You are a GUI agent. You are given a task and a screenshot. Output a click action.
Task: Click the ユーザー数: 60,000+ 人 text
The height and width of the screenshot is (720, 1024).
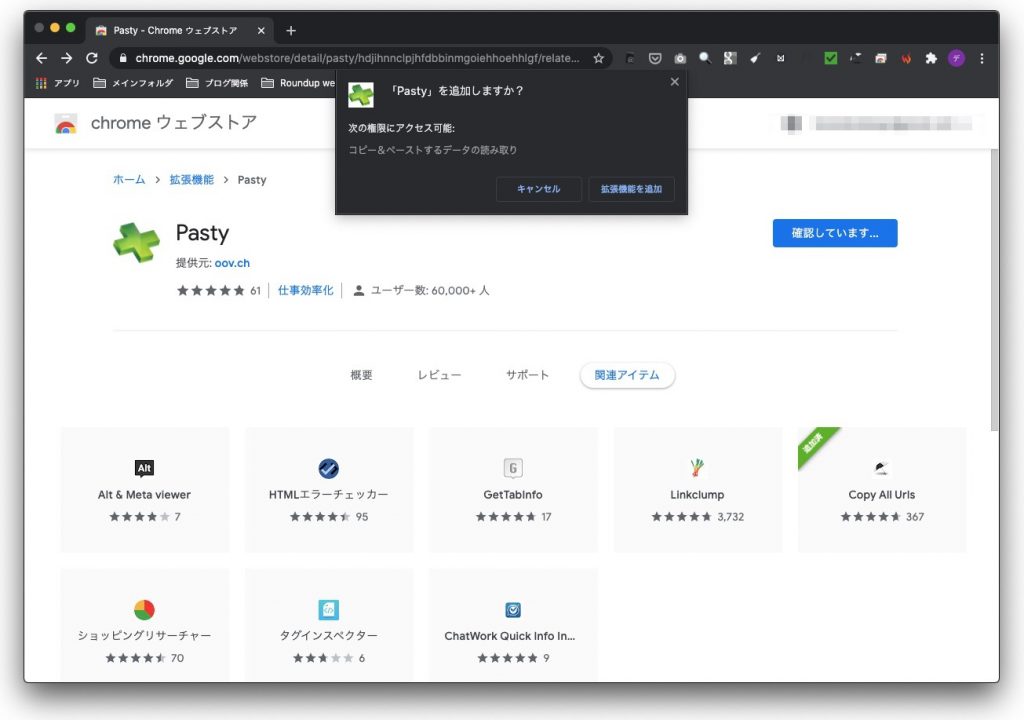click(x=430, y=290)
